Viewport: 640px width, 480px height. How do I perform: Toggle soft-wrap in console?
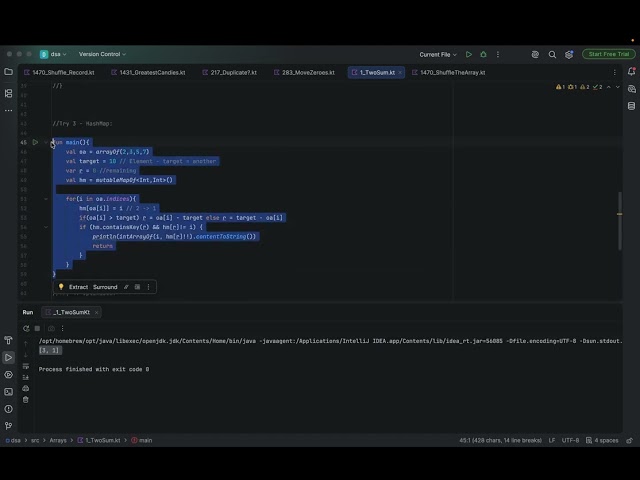coord(26,366)
